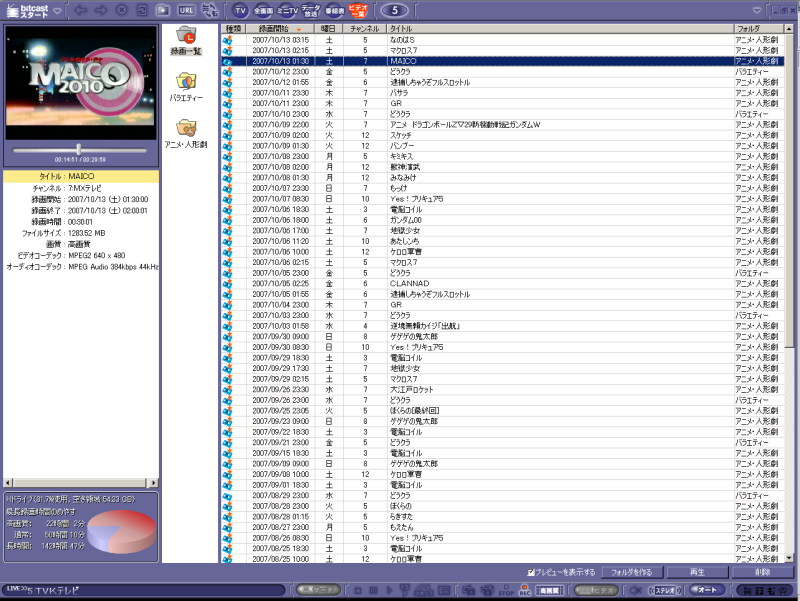800x601 pixels.
Task: Click the channel 5 indicator
Action: [394, 10]
